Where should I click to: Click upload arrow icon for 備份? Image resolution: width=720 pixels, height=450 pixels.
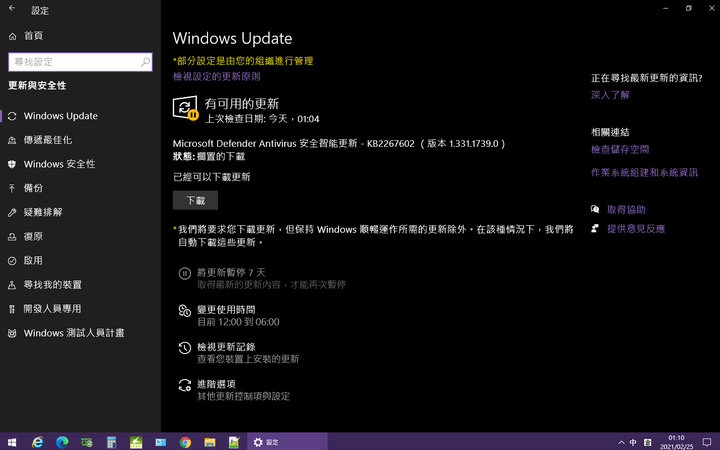point(12,188)
